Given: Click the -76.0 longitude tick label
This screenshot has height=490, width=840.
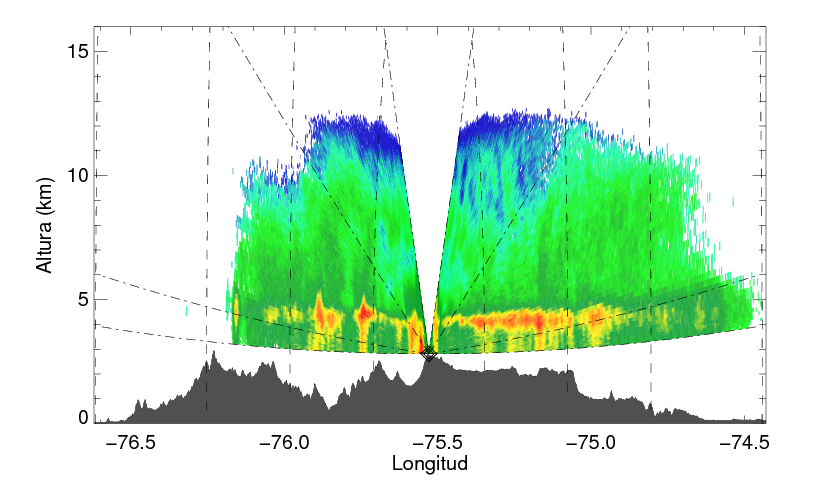Looking at the screenshot, I should [x=285, y=443].
